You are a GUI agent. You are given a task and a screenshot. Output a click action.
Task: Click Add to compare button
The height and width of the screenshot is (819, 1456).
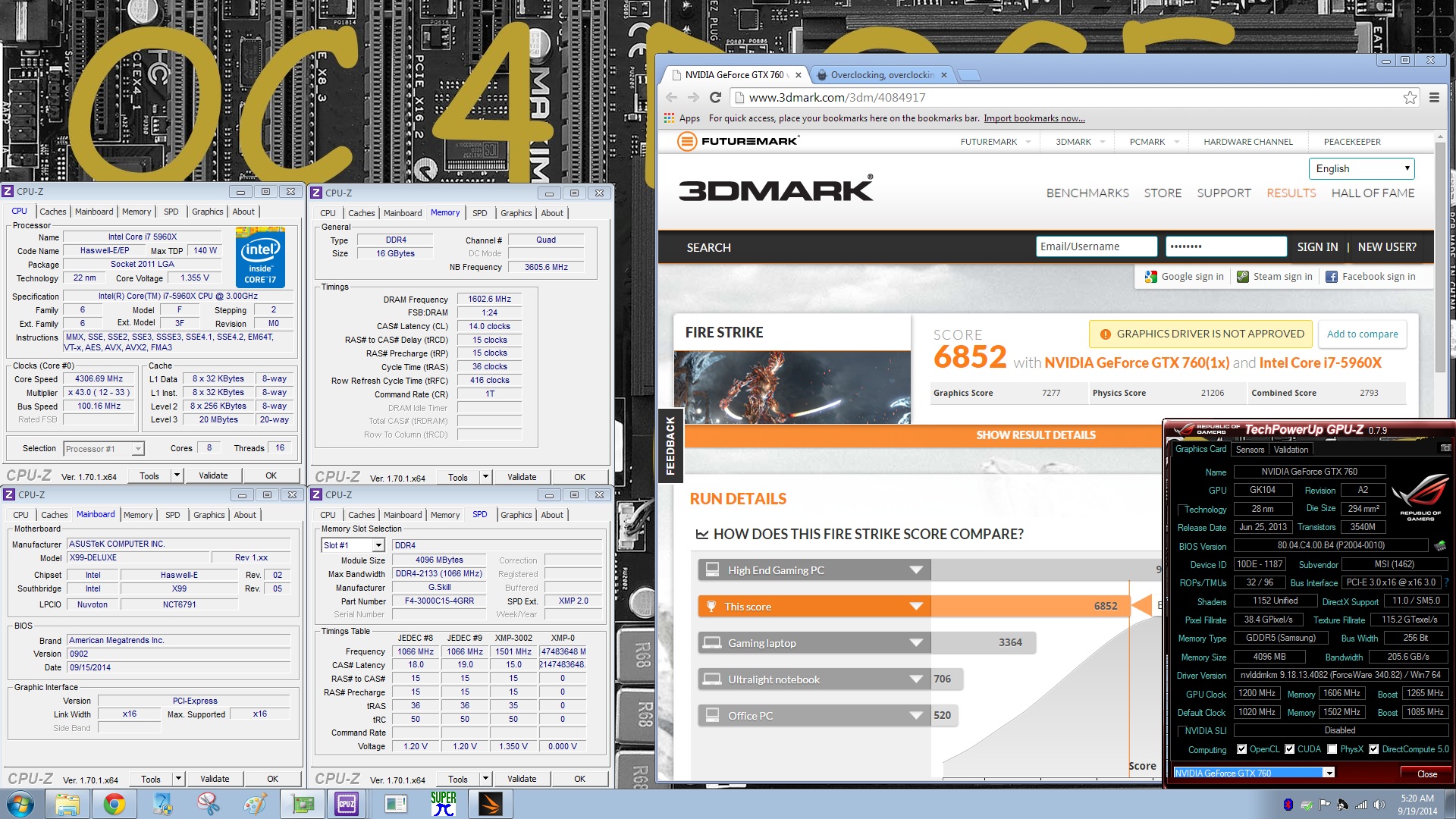(1362, 334)
